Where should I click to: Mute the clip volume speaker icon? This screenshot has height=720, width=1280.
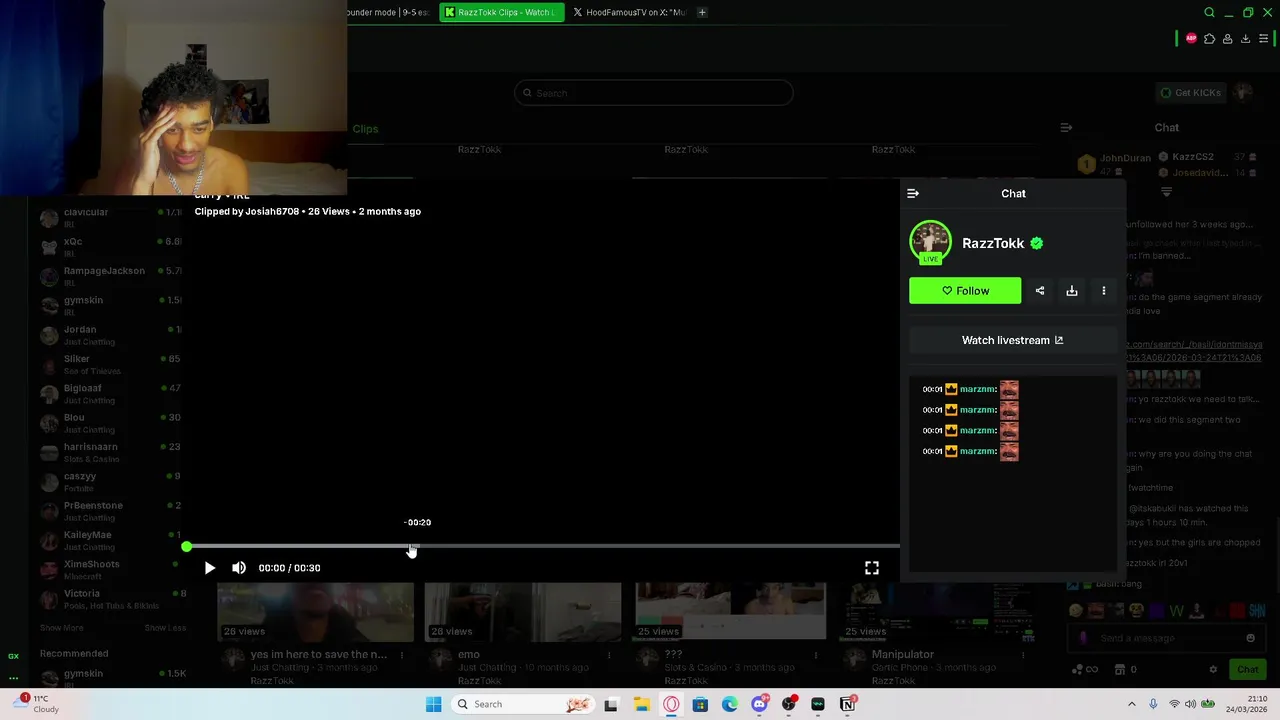(x=239, y=568)
